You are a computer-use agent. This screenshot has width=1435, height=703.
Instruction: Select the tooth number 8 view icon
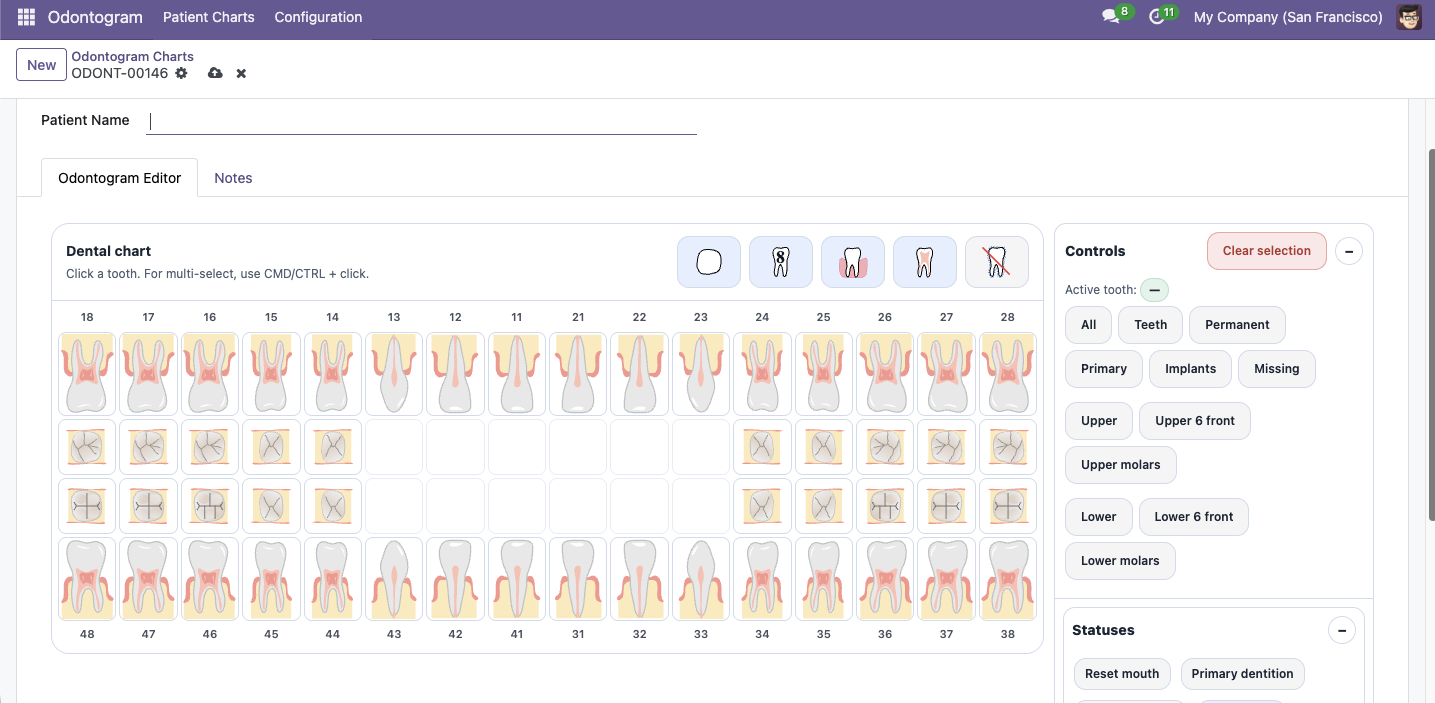pos(781,262)
